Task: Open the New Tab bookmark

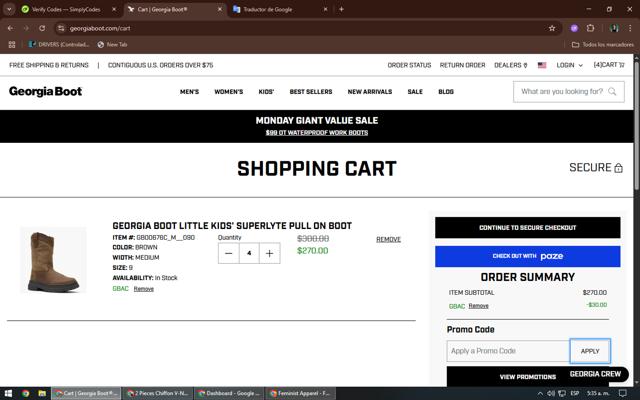Action: coord(113,44)
